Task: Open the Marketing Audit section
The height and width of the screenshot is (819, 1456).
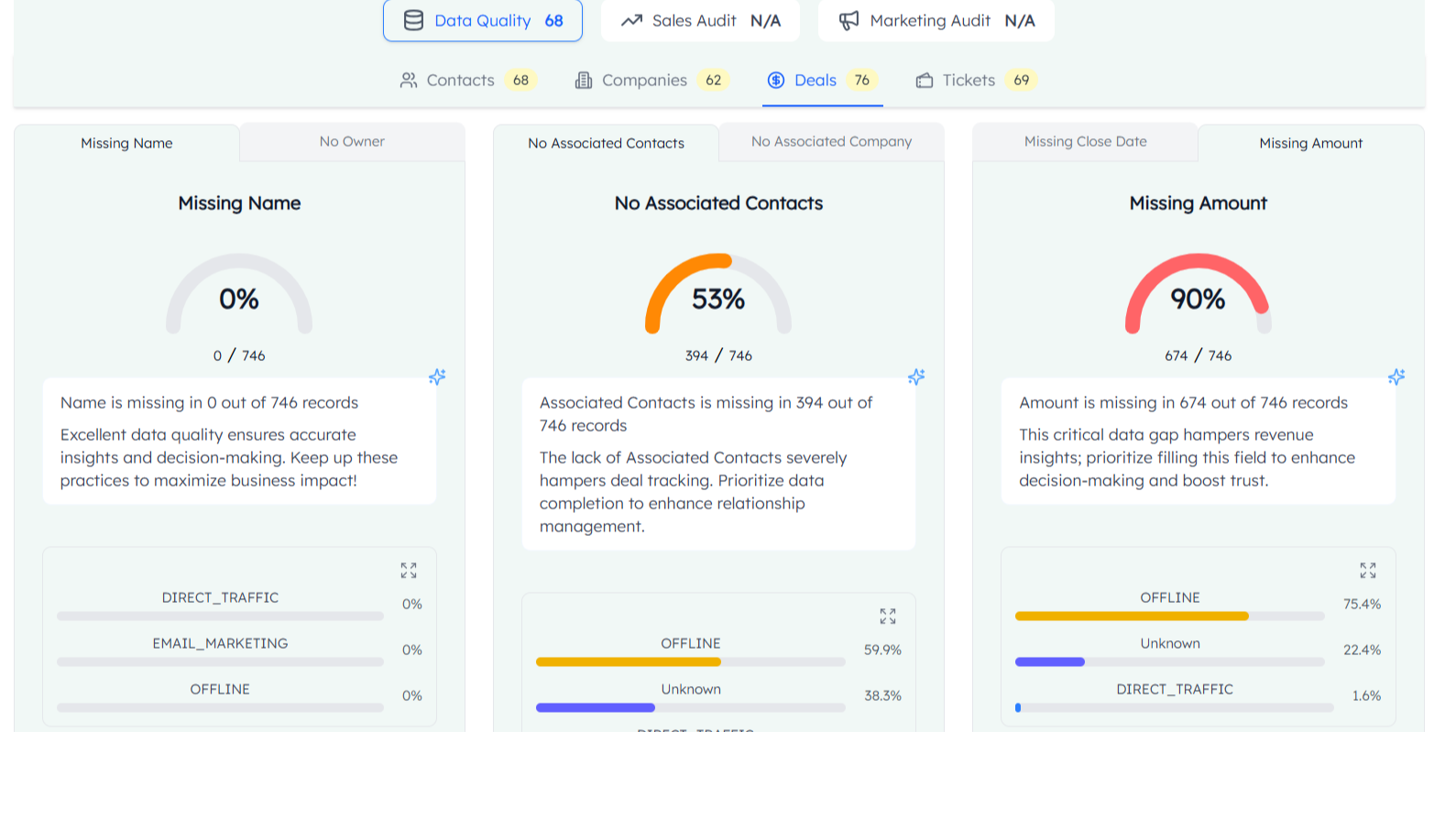Action: (936, 20)
